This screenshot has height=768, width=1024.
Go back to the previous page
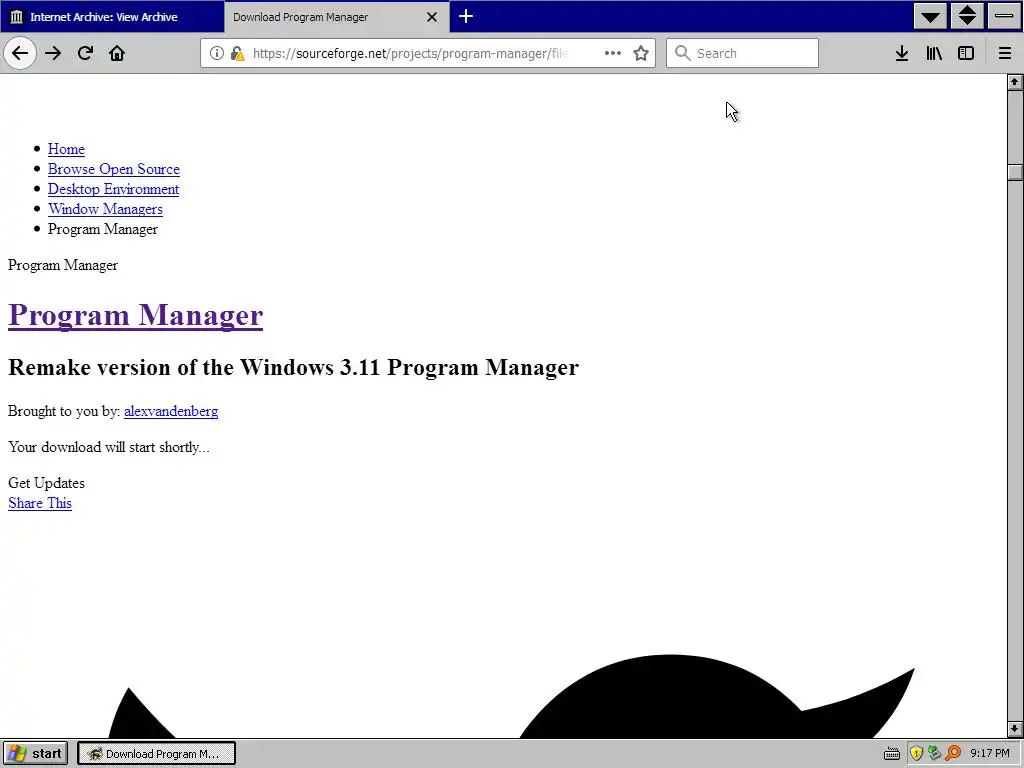coord(20,53)
